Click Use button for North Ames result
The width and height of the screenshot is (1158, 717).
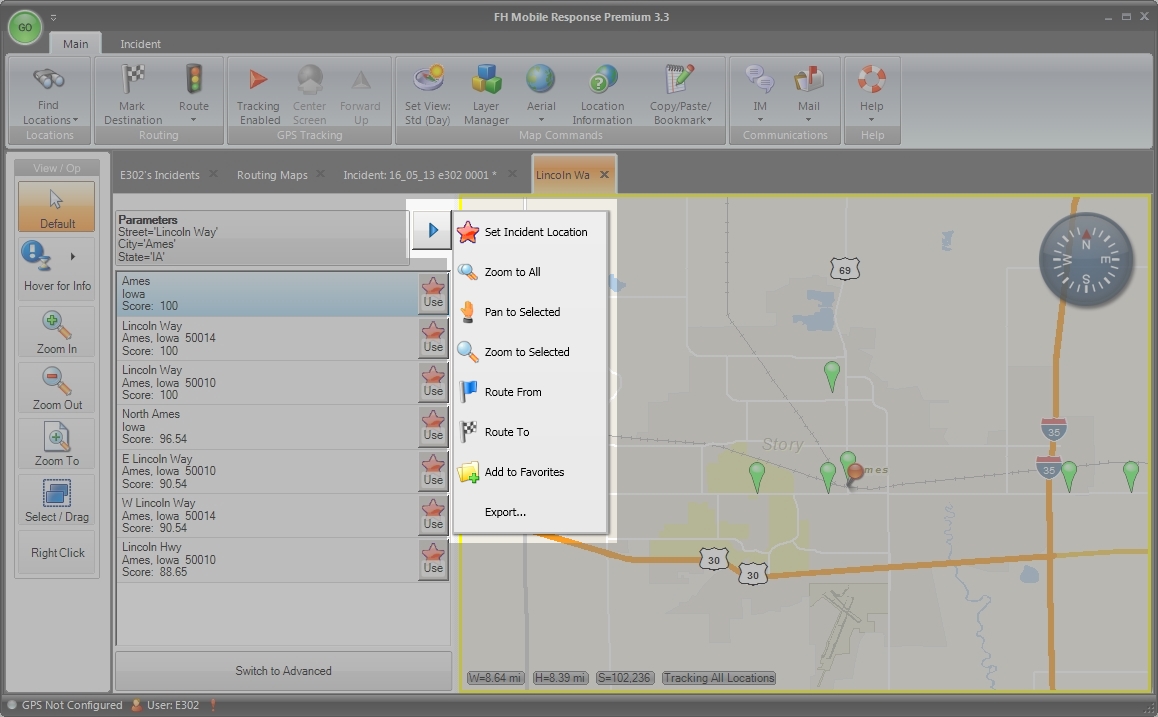(433, 427)
